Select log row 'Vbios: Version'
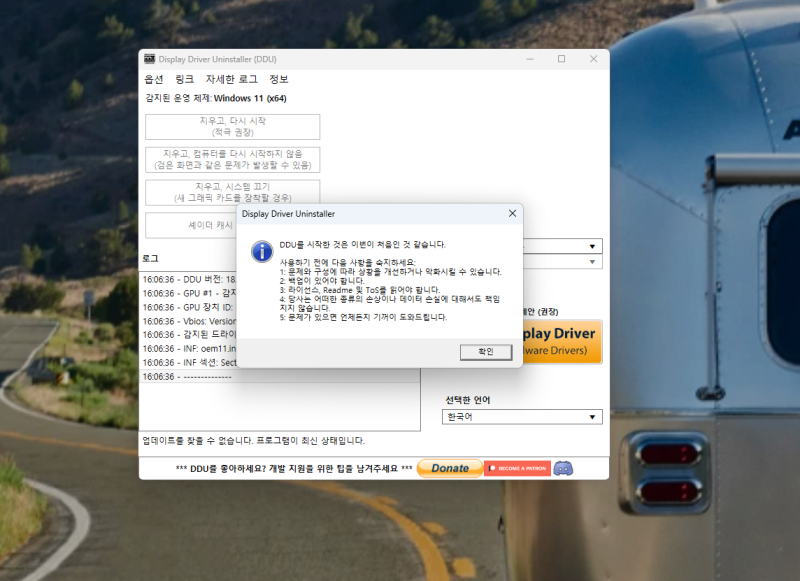 tap(189, 321)
